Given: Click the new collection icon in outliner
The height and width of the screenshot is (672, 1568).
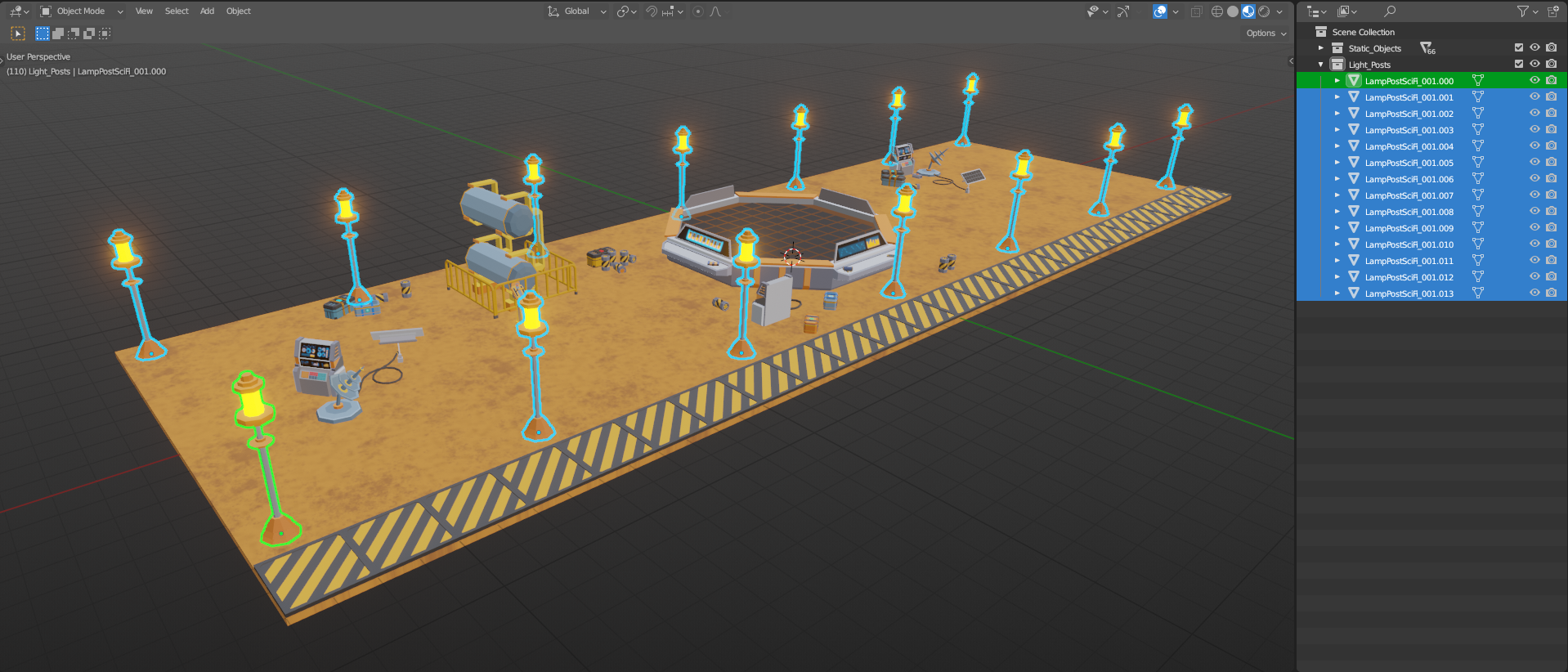Looking at the screenshot, I should [x=1552, y=11].
